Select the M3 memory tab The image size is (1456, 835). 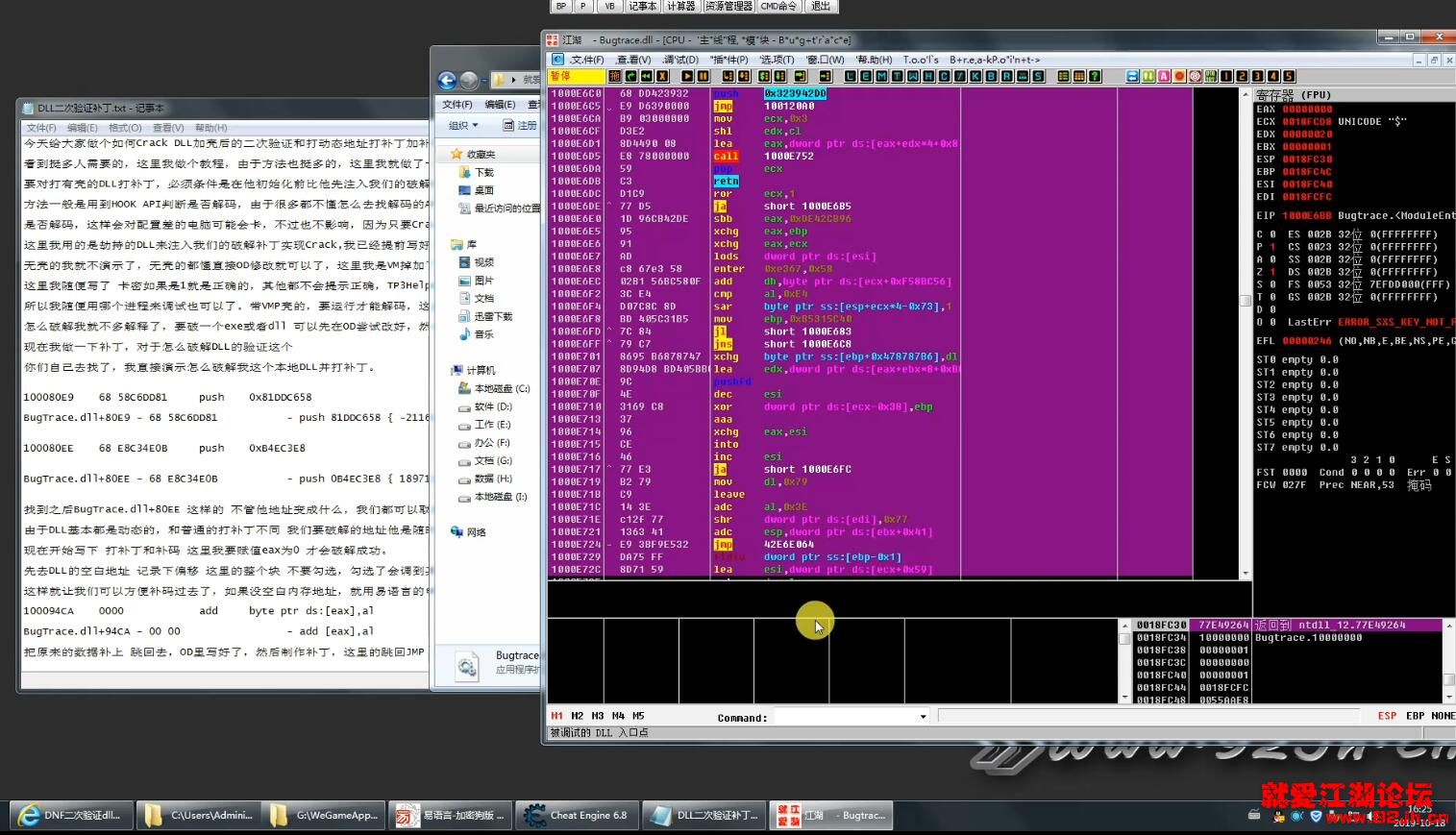598,716
